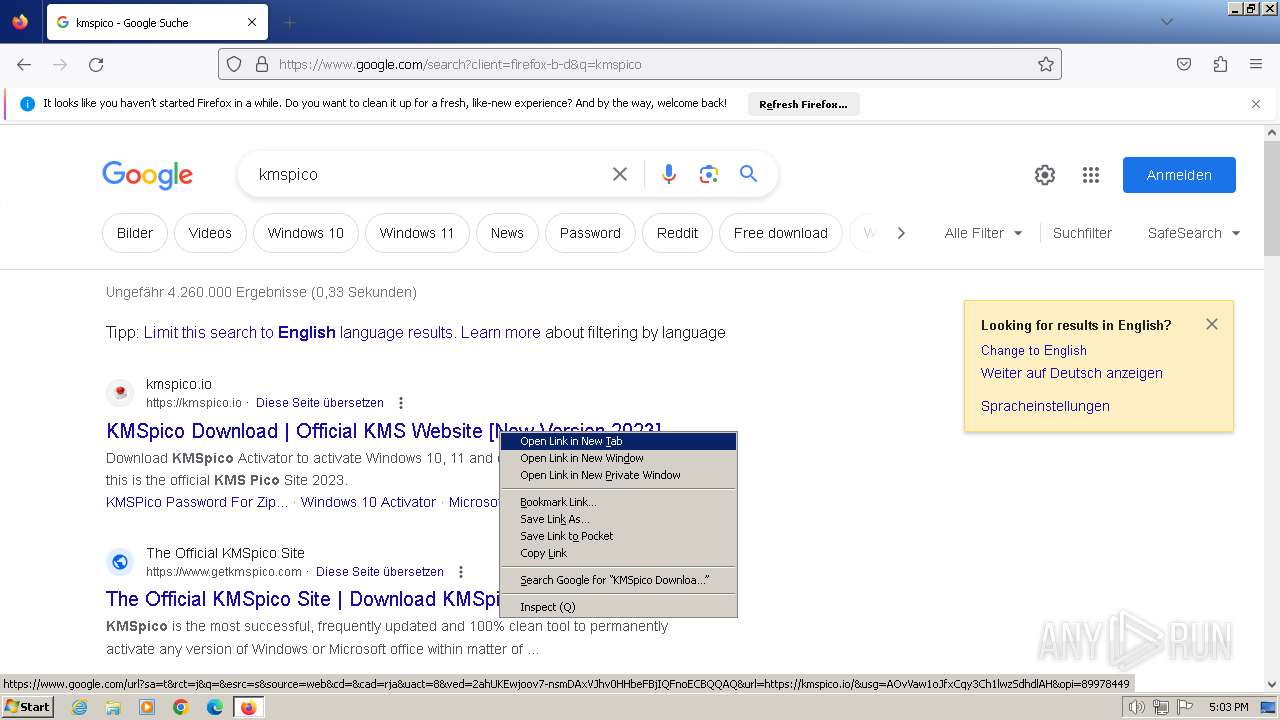Bookmark this page with the star icon
The height and width of the screenshot is (720, 1280).
coord(1046,64)
